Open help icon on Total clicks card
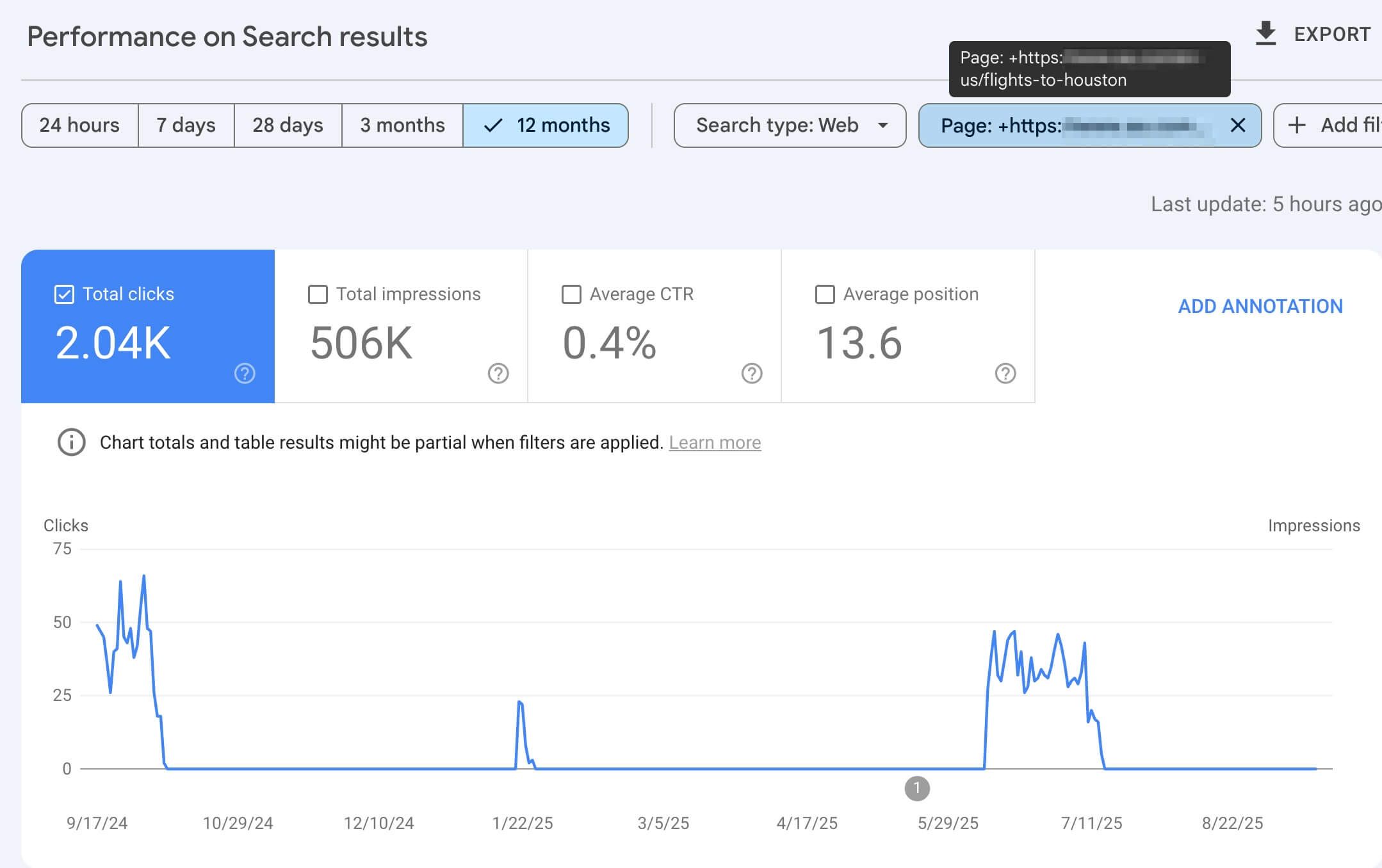1382x868 pixels. [245, 373]
